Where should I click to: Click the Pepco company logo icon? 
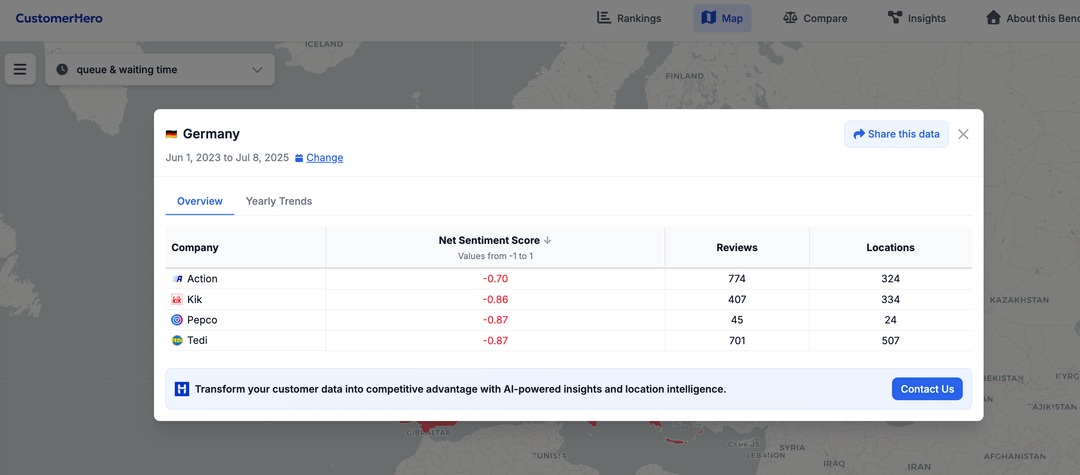click(x=177, y=320)
